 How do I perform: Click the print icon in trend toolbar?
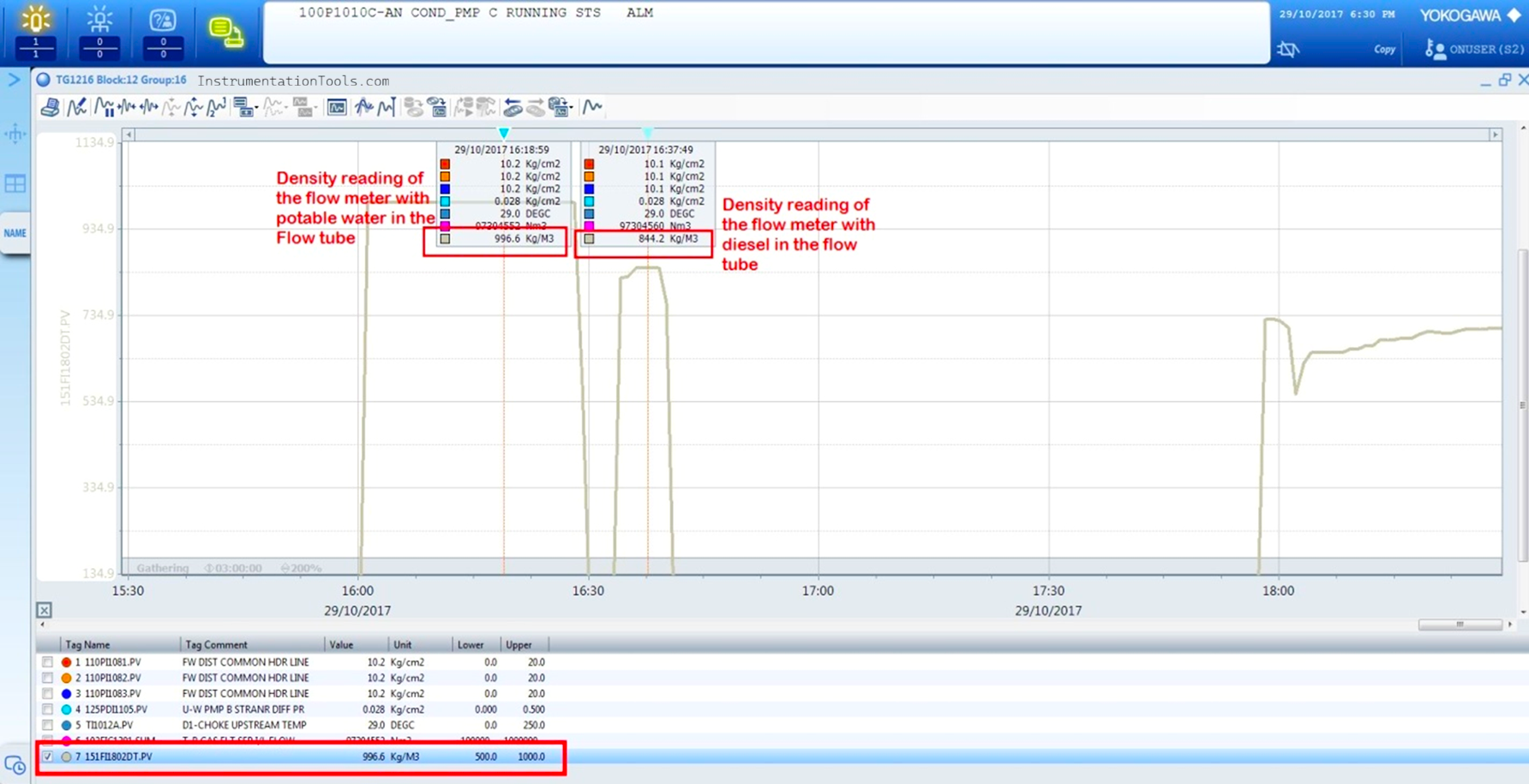pyautogui.click(x=50, y=107)
